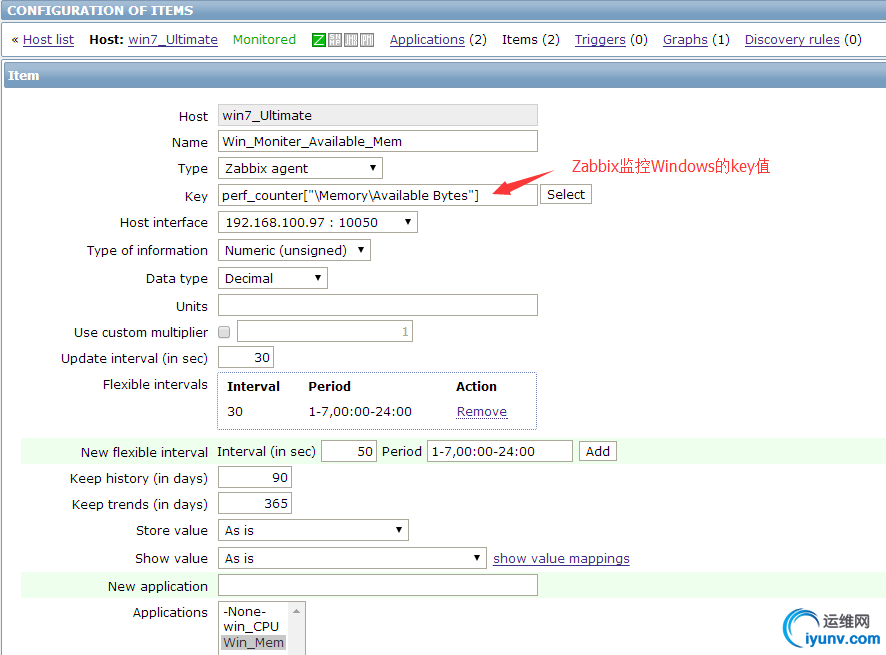The width and height of the screenshot is (886, 655).
Task: Click the Key input field
Action: pyautogui.click(x=377, y=195)
